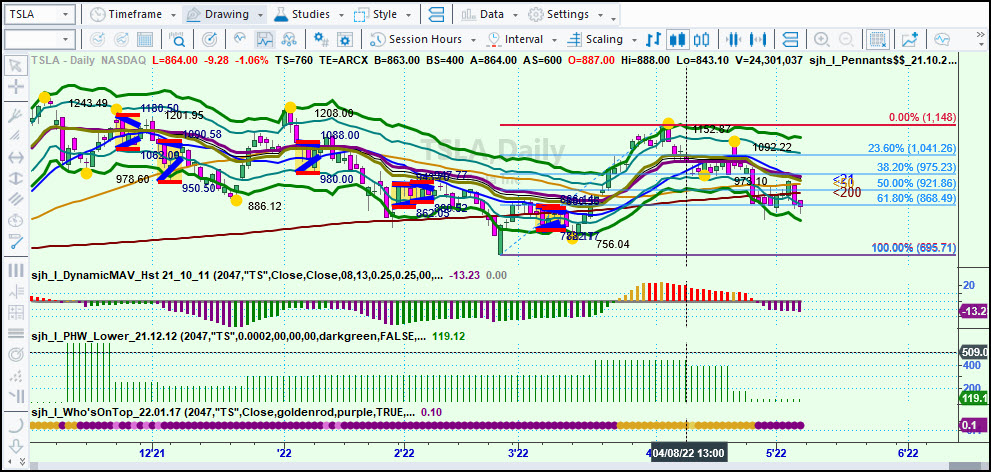Toggle the highlighted chart-wave panel icon
The image size is (991, 472).
pyautogui.click(x=265, y=39)
